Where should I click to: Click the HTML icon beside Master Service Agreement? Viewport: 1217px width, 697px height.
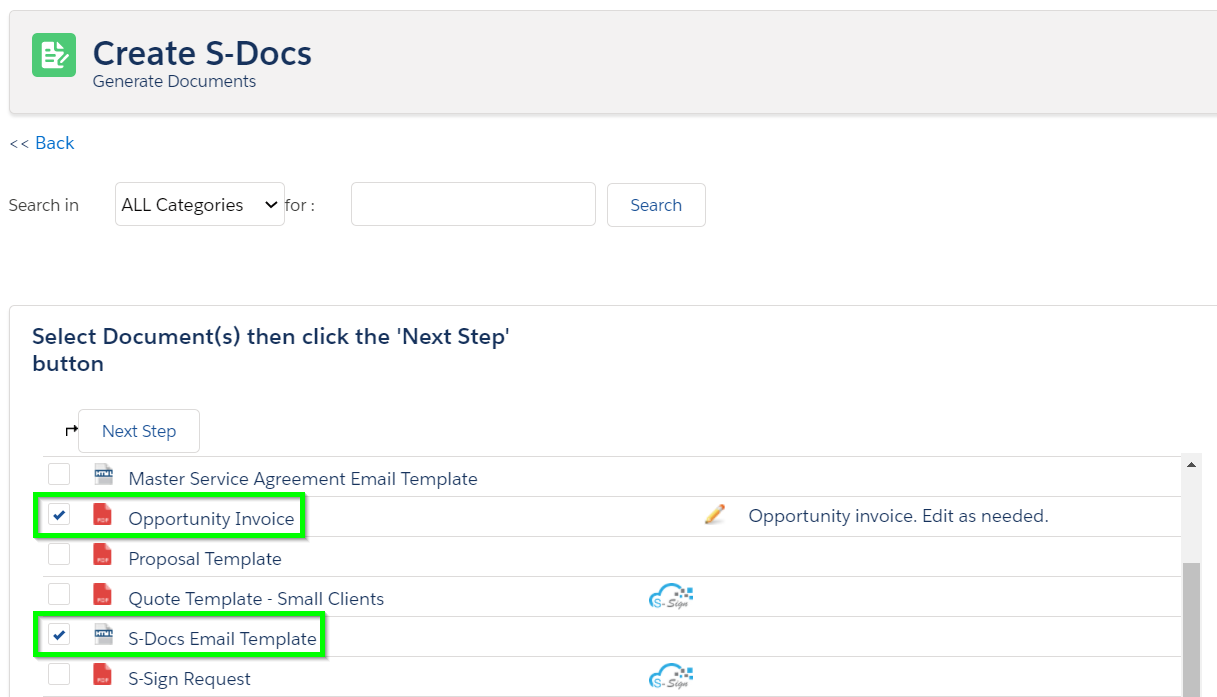click(x=103, y=475)
